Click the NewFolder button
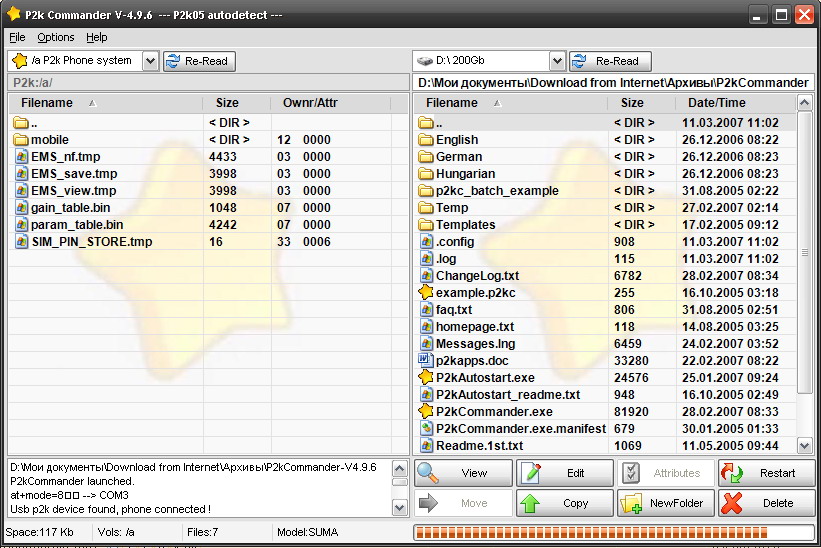This screenshot has width=821, height=548. tap(666, 504)
